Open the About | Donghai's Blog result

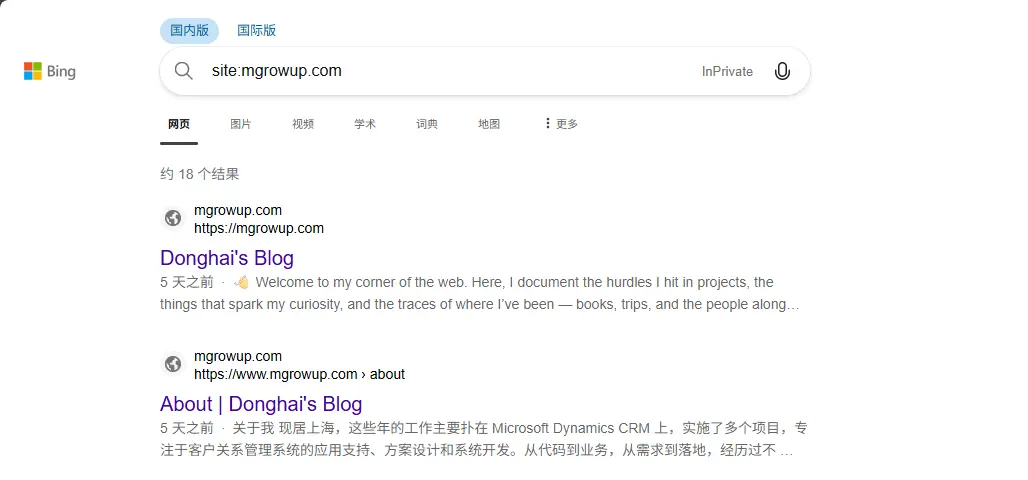(261, 403)
